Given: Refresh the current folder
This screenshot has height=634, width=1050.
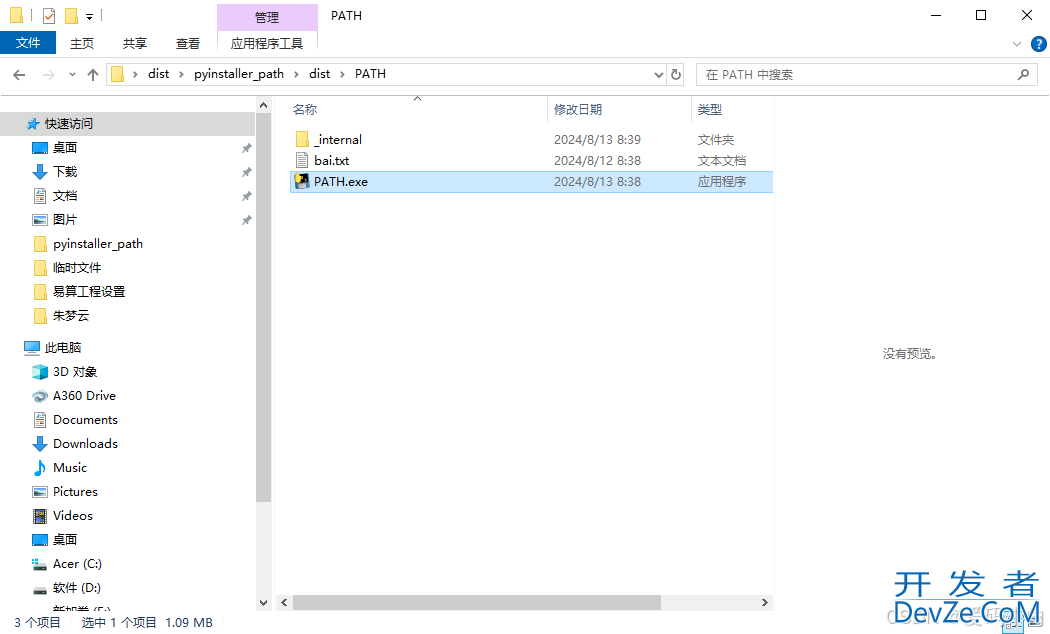Looking at the screenshot, I should pos(676,74).
